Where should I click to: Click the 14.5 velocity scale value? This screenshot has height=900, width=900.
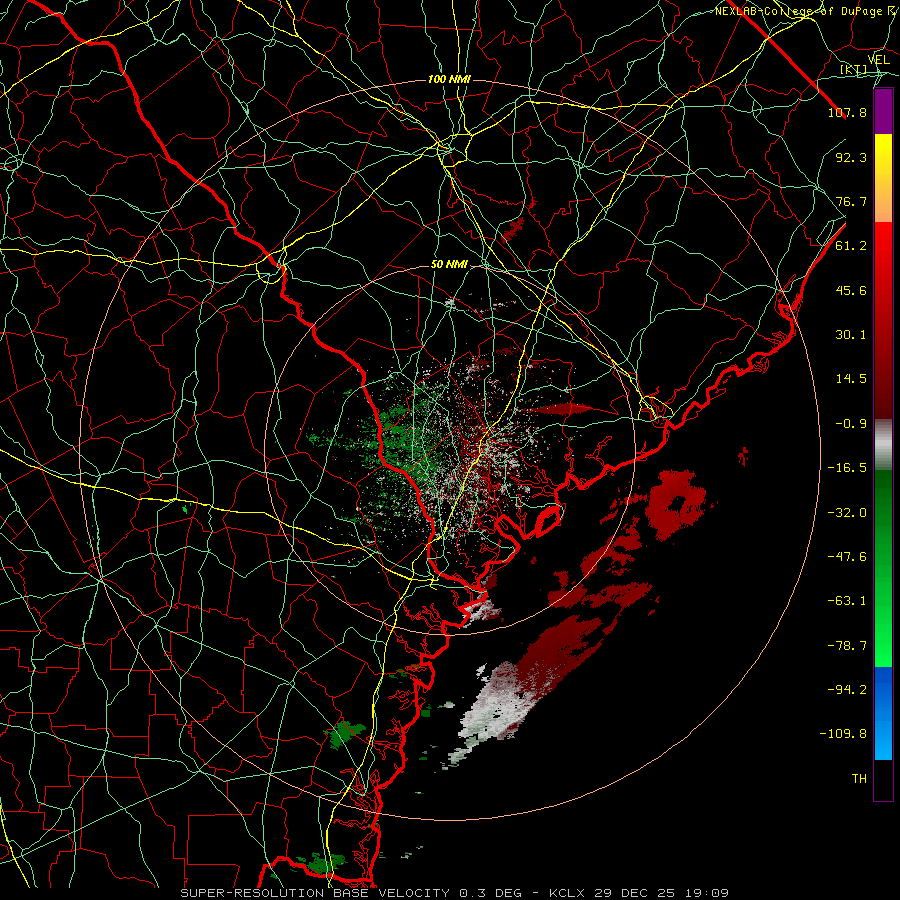point(851,379)
